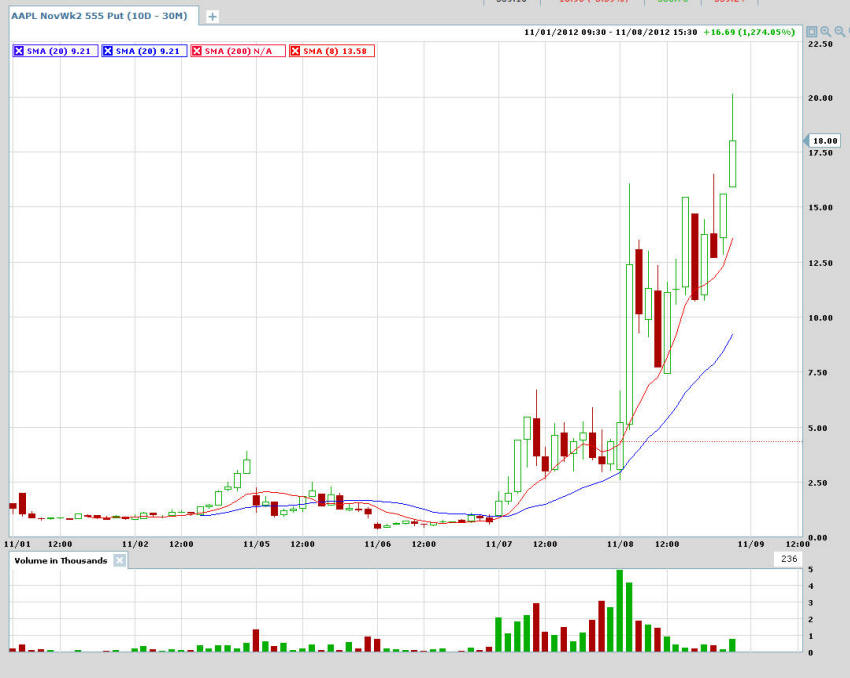Click the SMA (8) 13.58 label
The width and height of the screenshot is (850, 678).
337,51
